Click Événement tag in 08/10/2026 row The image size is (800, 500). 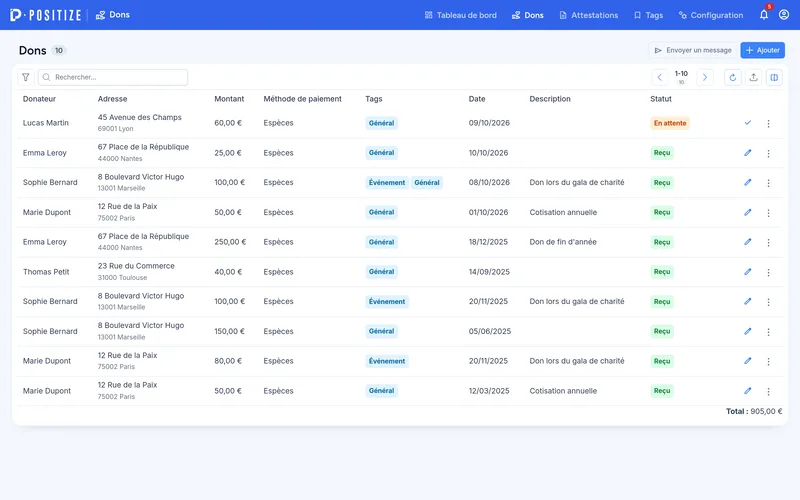(x=387, y=183)
